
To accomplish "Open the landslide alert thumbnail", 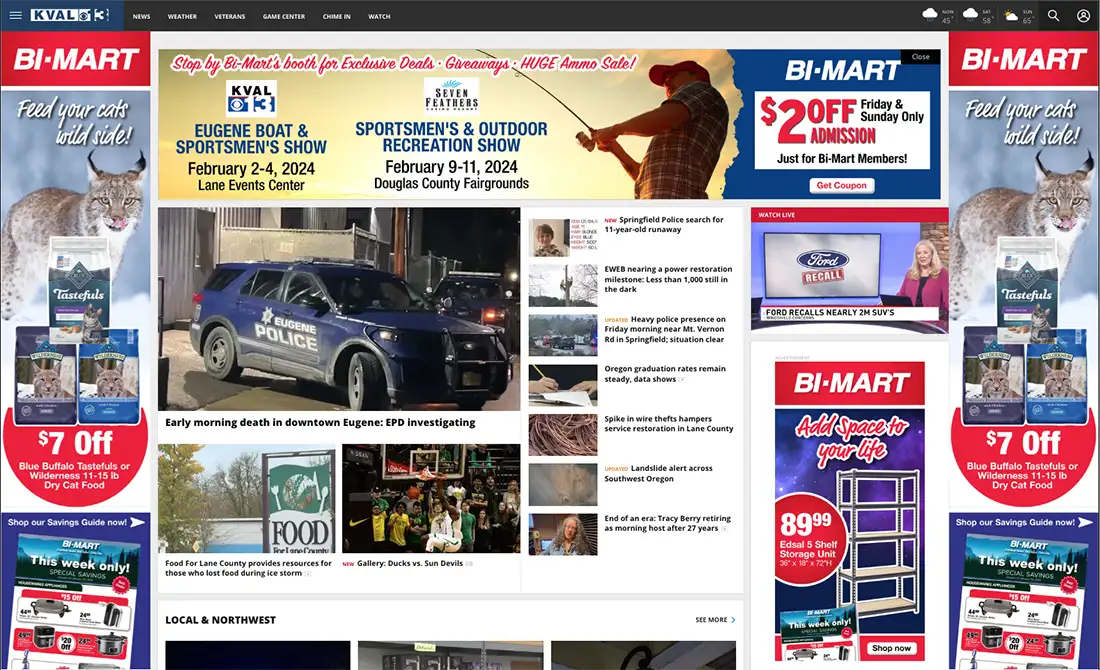I will click(563, 485).
